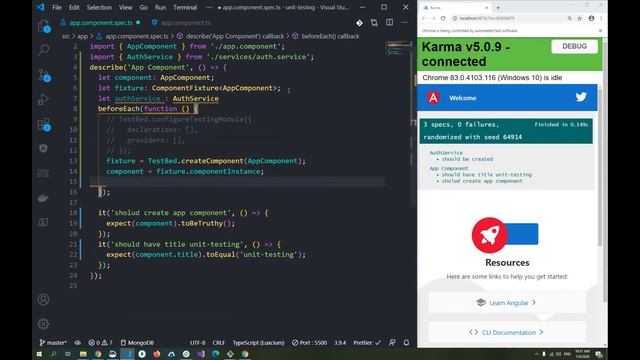Screen dimensions: 640x360
Task: Open the Explorer view in activity bar
Action: point(44,27)
